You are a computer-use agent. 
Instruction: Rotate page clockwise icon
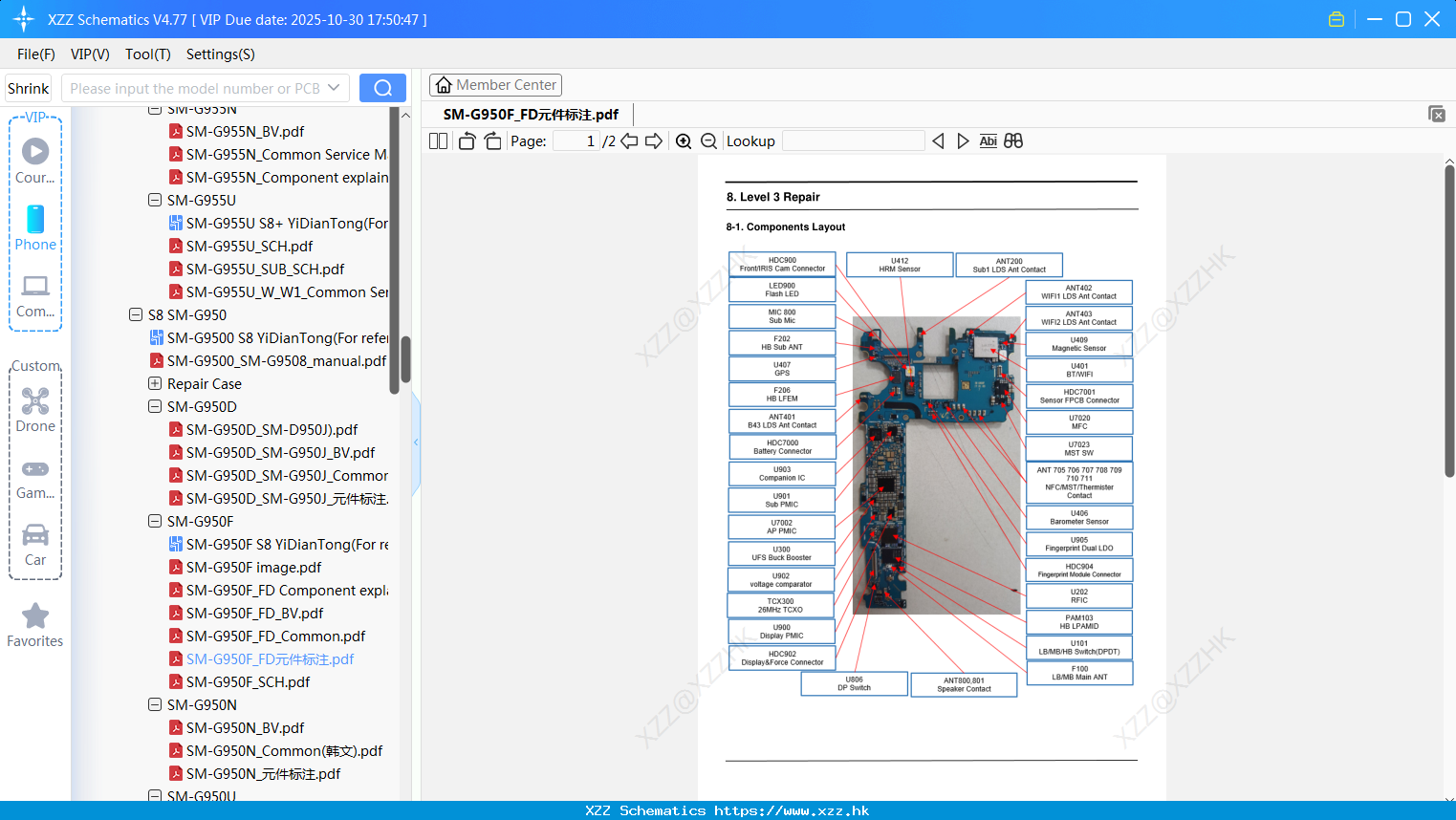(x=492, y=140)
